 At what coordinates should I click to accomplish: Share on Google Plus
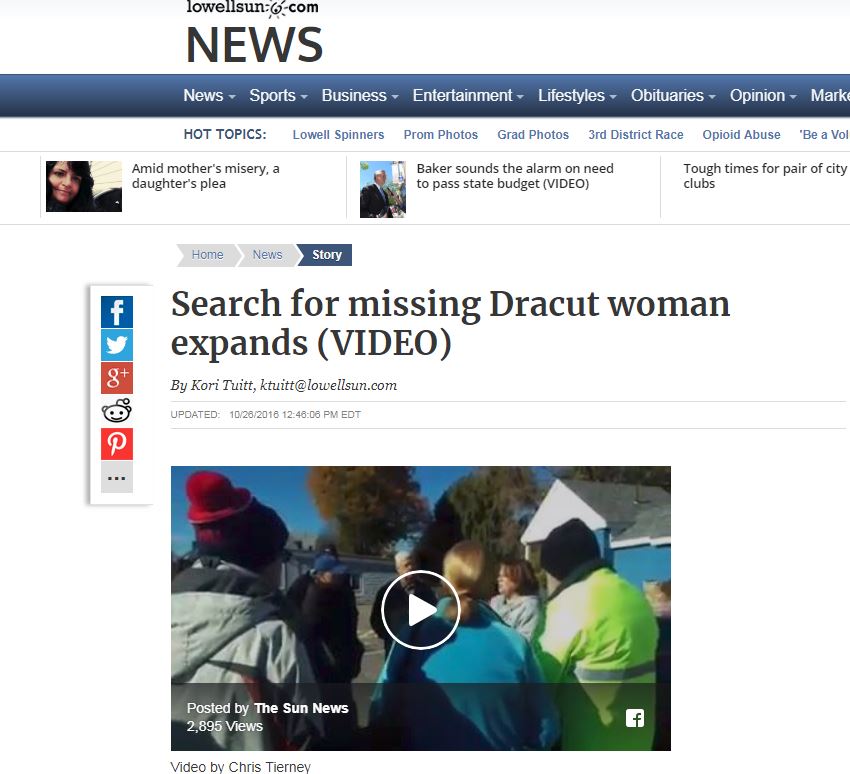tap(117, 378)
